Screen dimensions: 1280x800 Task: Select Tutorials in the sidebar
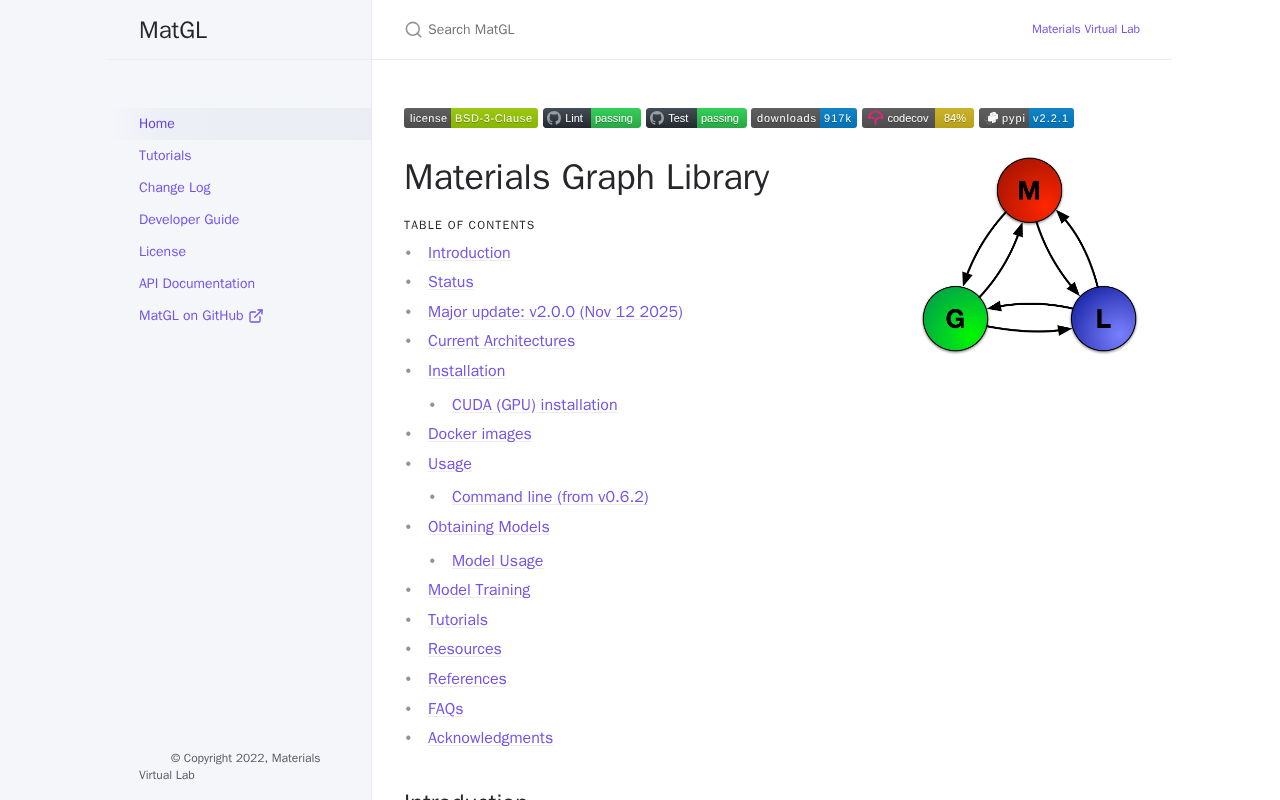pyautogui.click(x=165, y=156)
